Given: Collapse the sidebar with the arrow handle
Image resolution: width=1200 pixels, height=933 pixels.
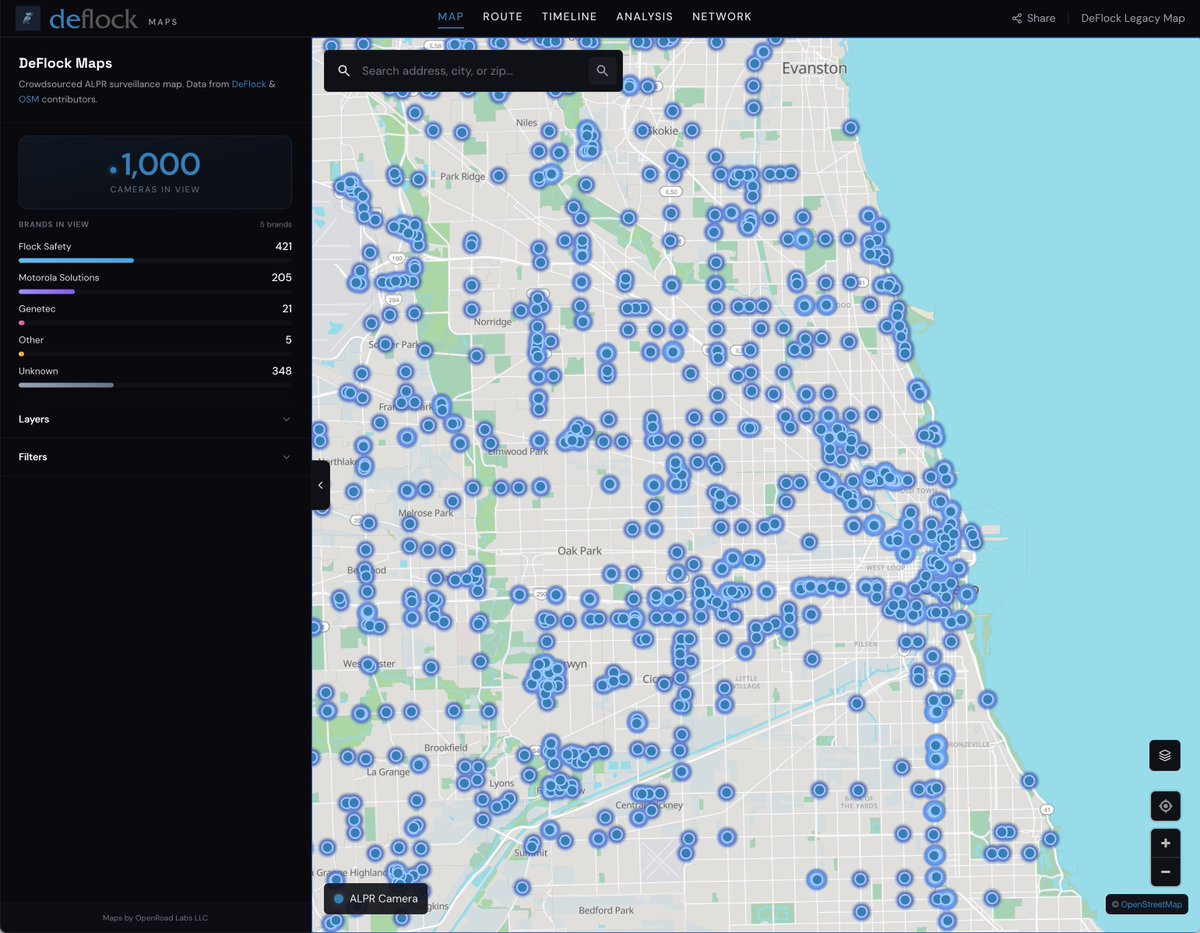Looking at the screenshot, I should point(320,485).
